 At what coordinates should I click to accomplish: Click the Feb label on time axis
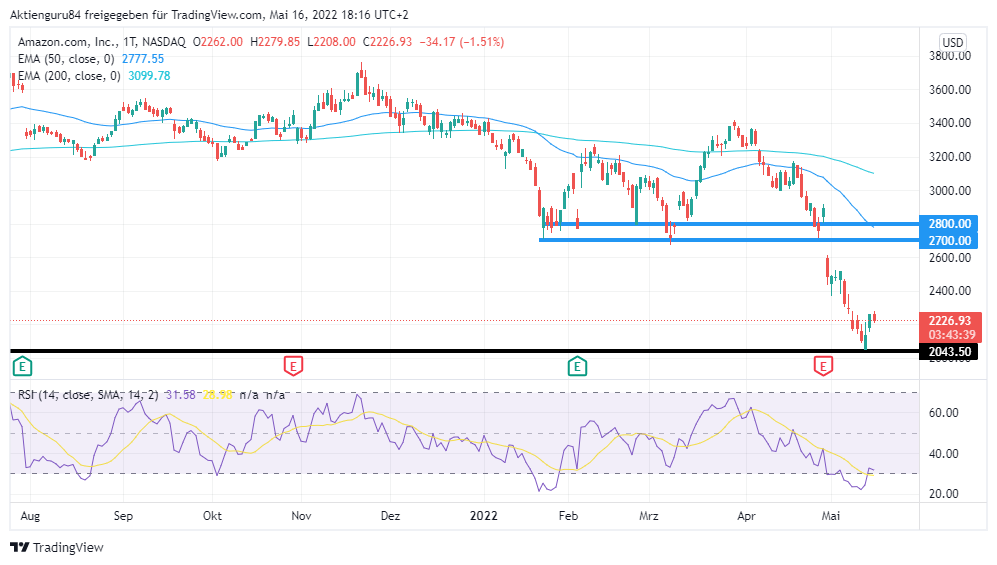[568, 516]
